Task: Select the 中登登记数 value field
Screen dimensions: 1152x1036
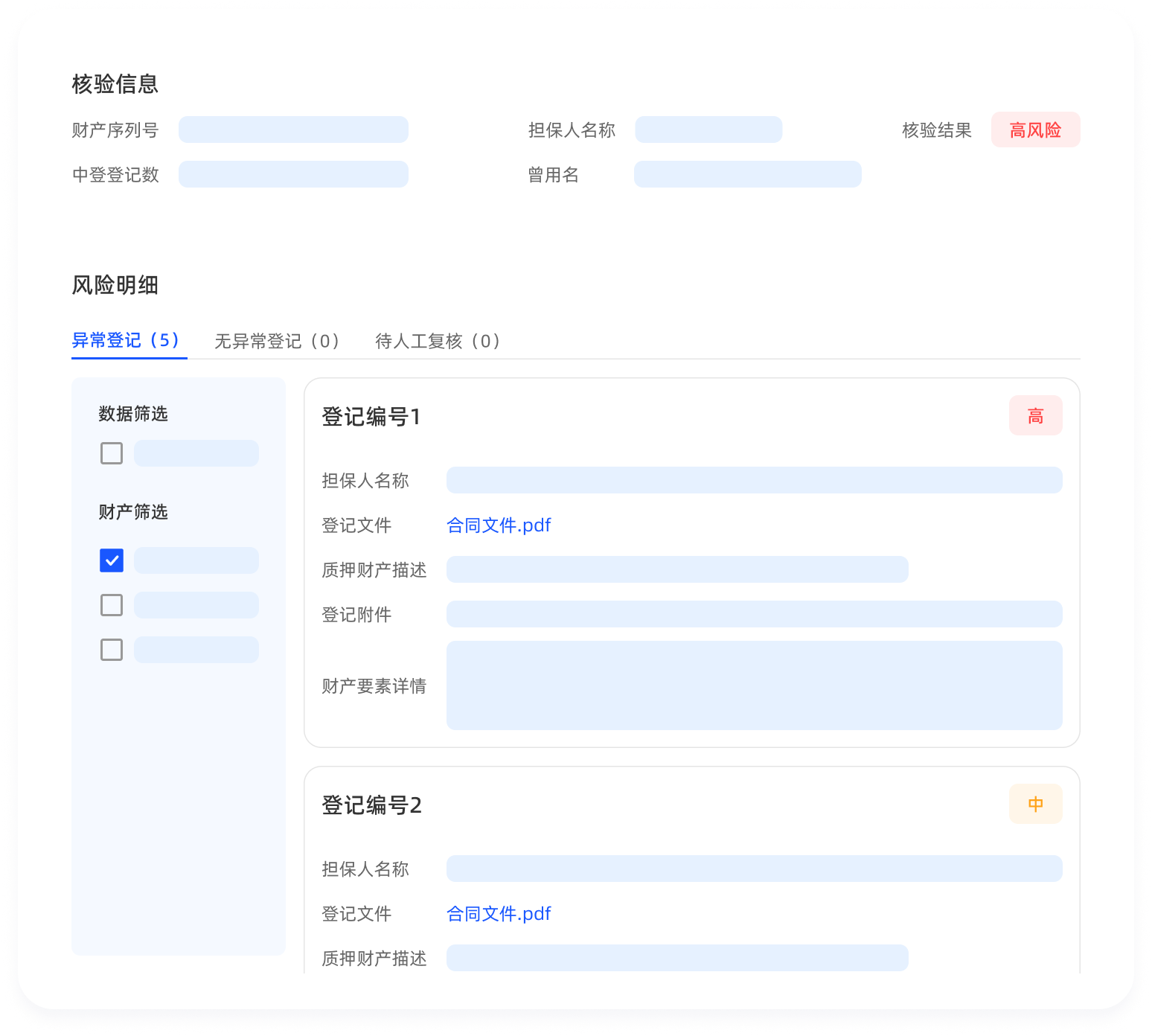Action: click(293, 174)
